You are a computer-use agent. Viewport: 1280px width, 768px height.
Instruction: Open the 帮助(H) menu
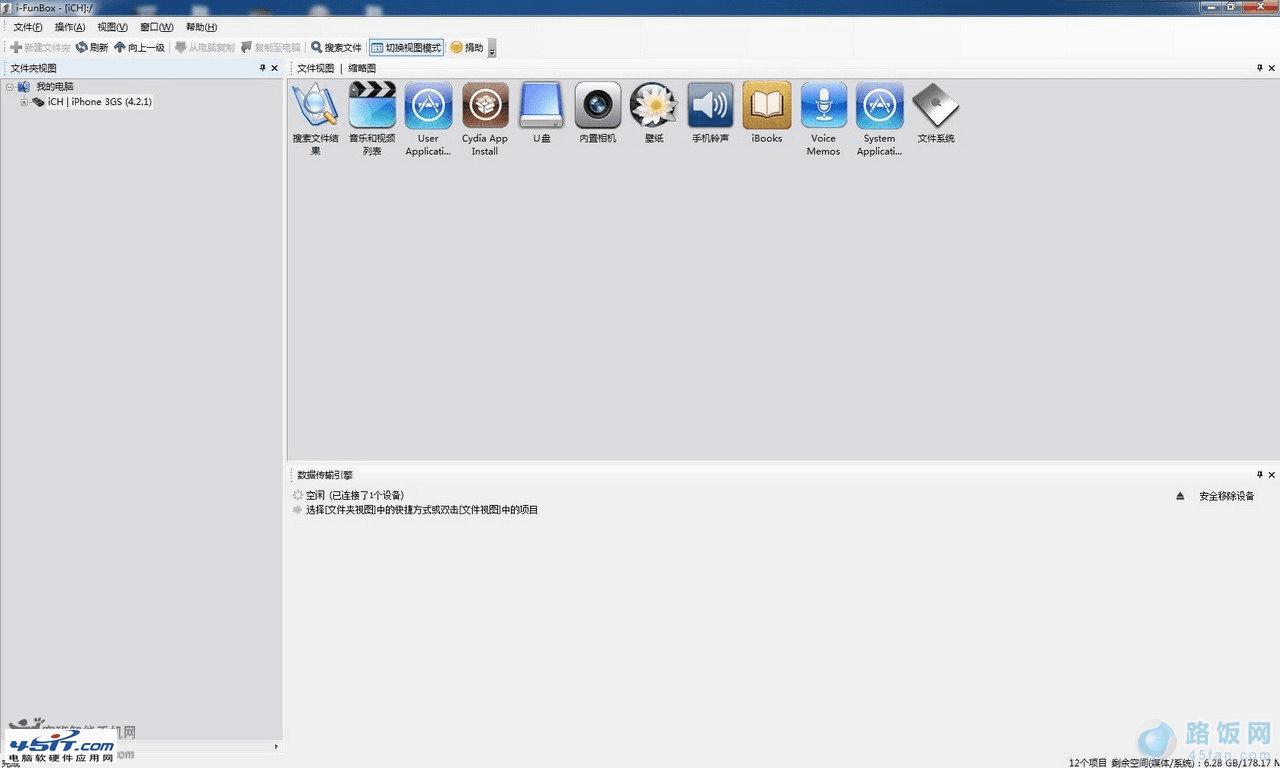tap(201, 27)
